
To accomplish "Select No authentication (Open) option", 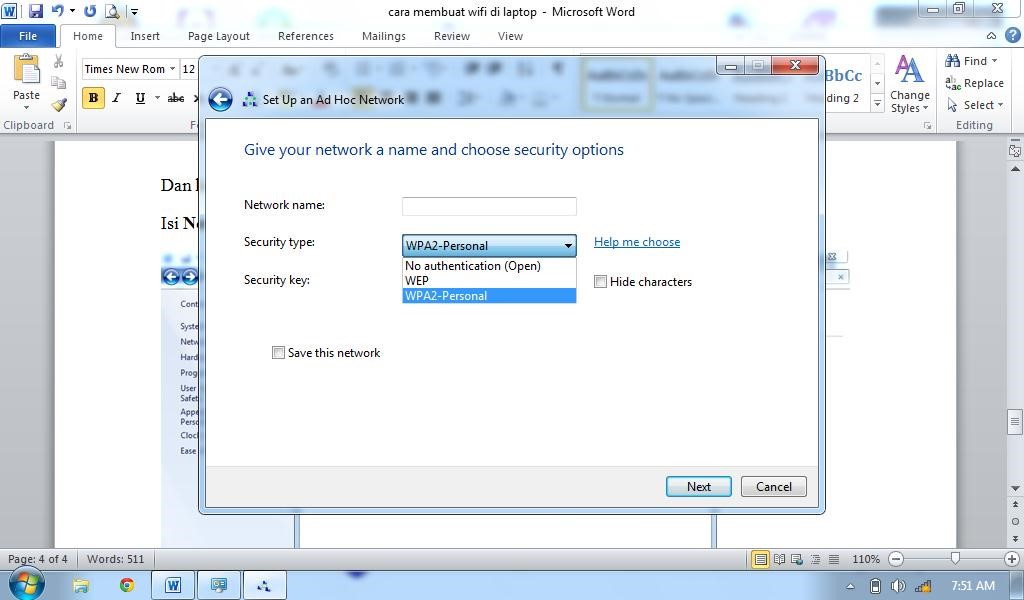I will [x=489, y=266].
